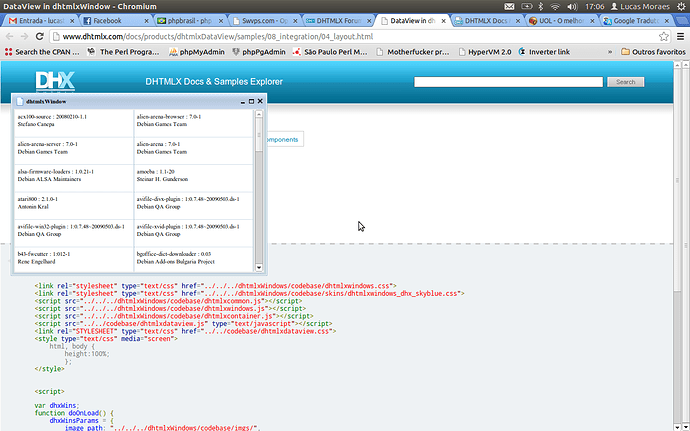
Task: Select the alsa-firmware-loaders item
Action: [73, 178]
